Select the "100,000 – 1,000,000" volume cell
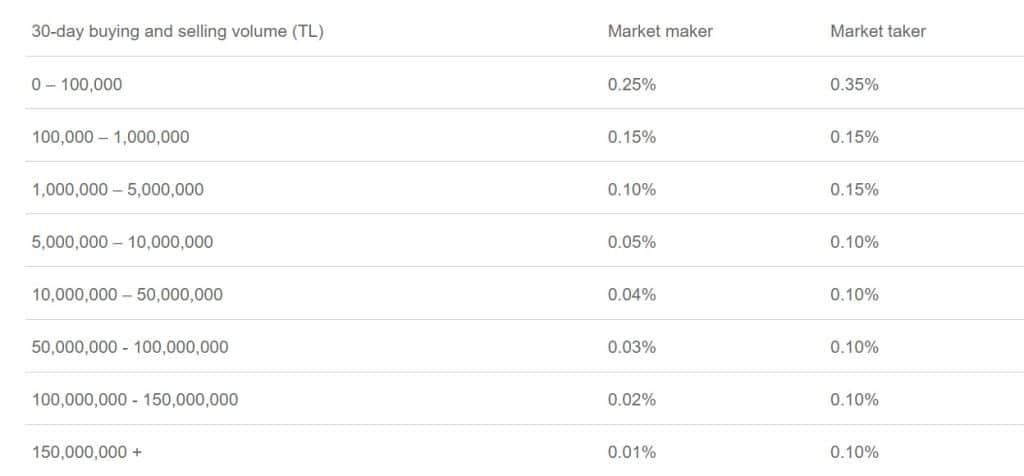This screenshot has height=476, width=1024. (x=110, y=137)
